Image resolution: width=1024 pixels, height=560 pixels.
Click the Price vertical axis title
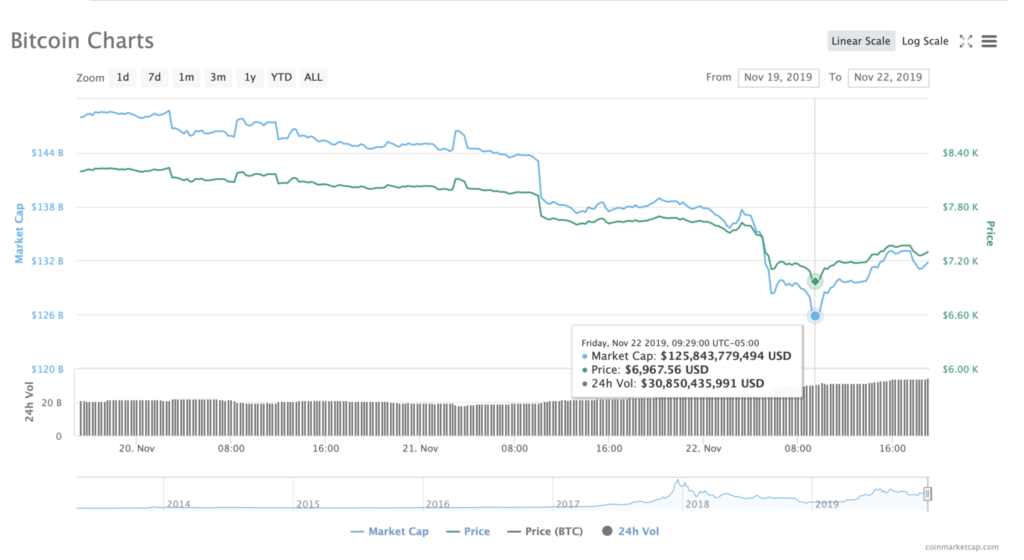(x=990, y=233)
